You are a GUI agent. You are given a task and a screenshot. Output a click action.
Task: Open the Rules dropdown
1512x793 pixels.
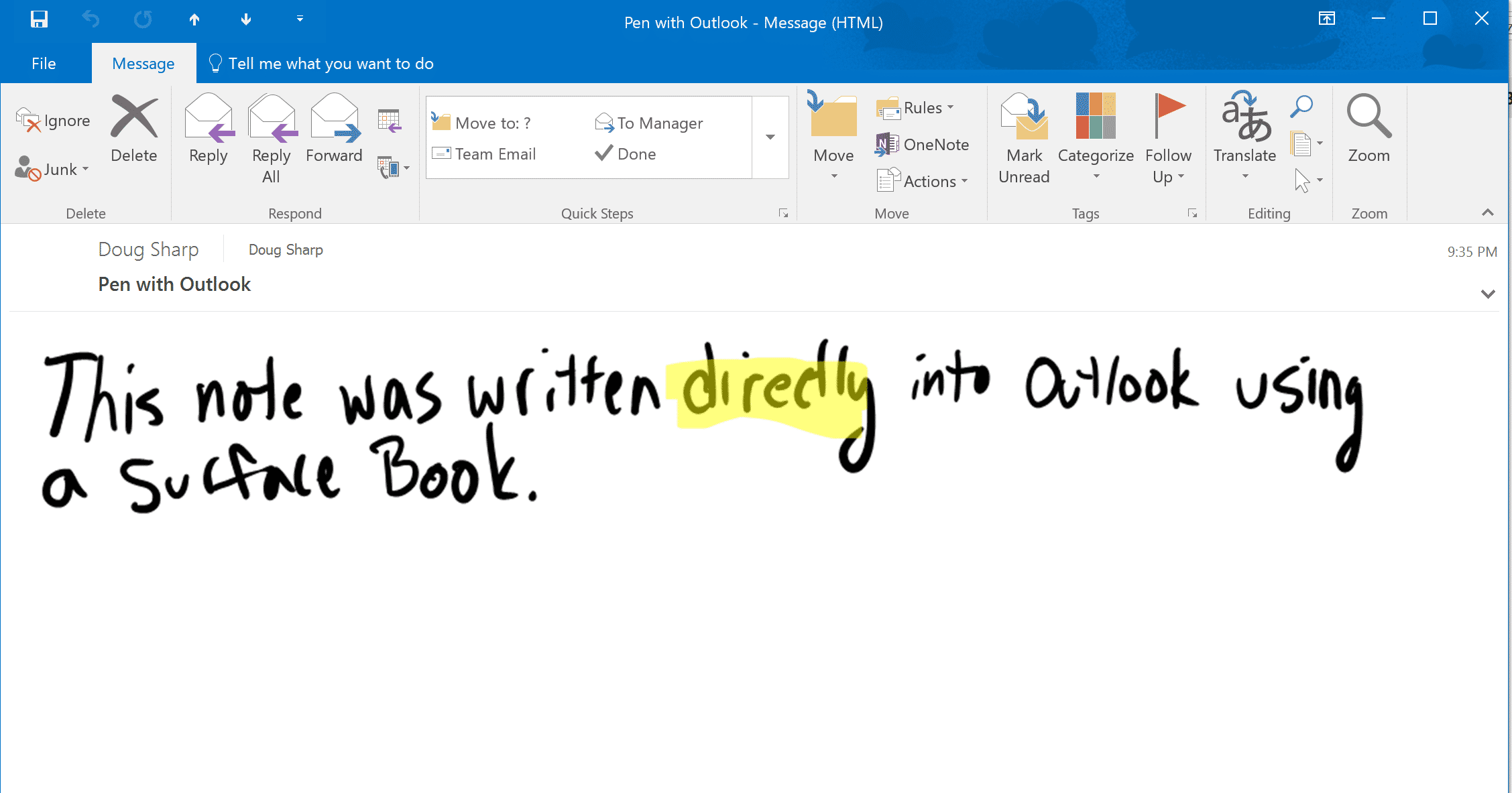(915, 108)
